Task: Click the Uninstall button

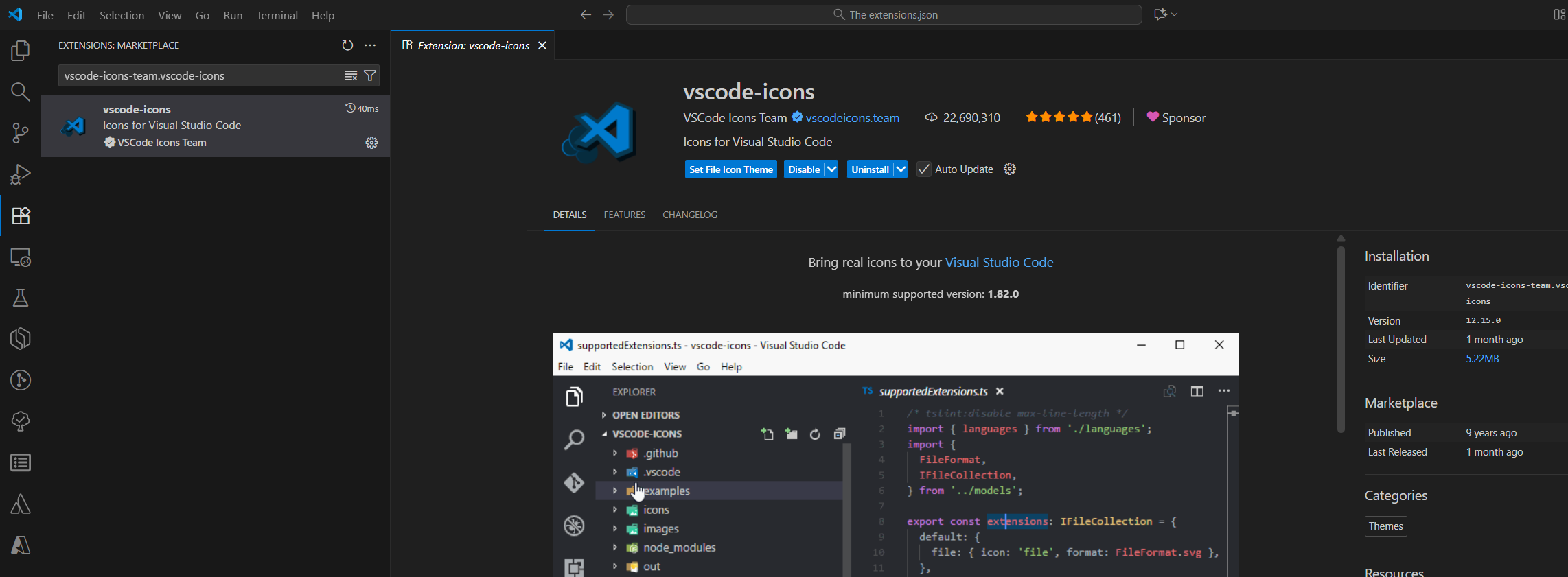Action: (870, 169)
